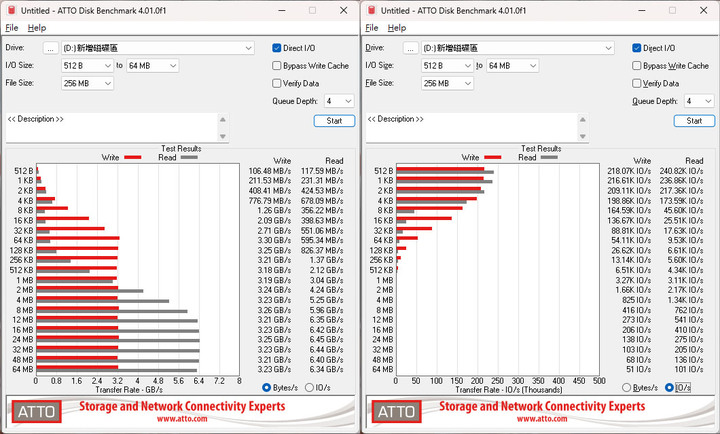Click the 218.07K IO/s write value
The image size is (720, 434).
tap(629, 171)
